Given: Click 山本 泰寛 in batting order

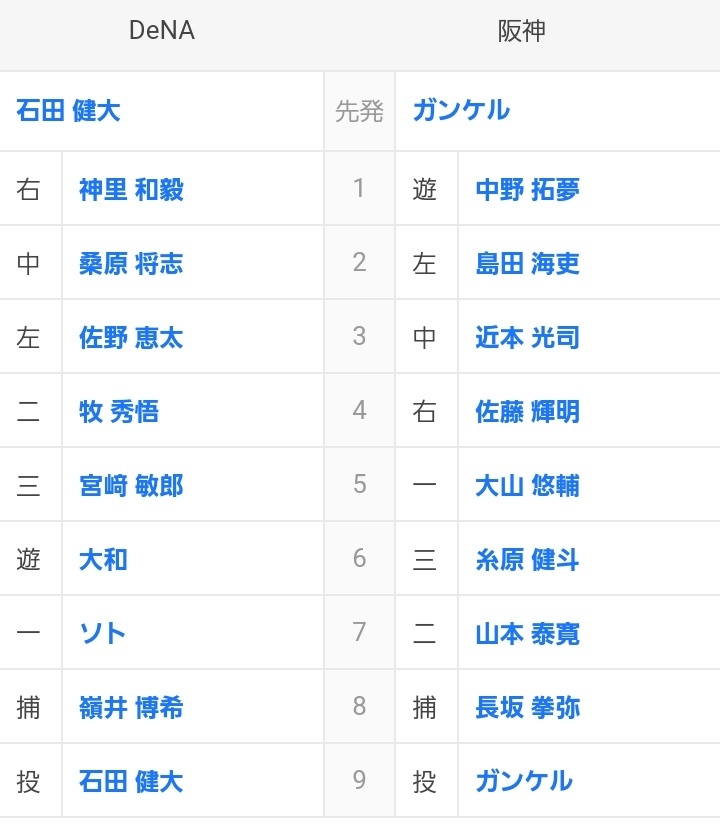Looking at the screenshot, I should point(527,633).
